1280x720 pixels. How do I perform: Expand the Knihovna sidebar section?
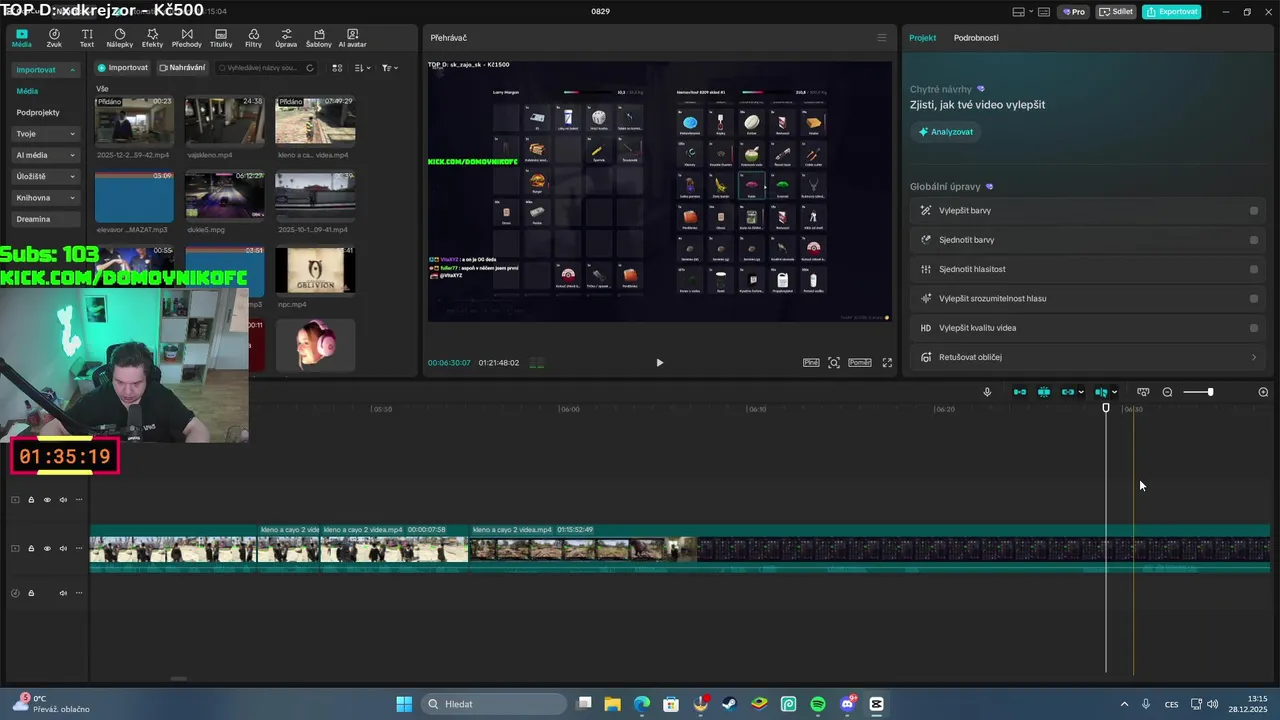coord(72,198)
